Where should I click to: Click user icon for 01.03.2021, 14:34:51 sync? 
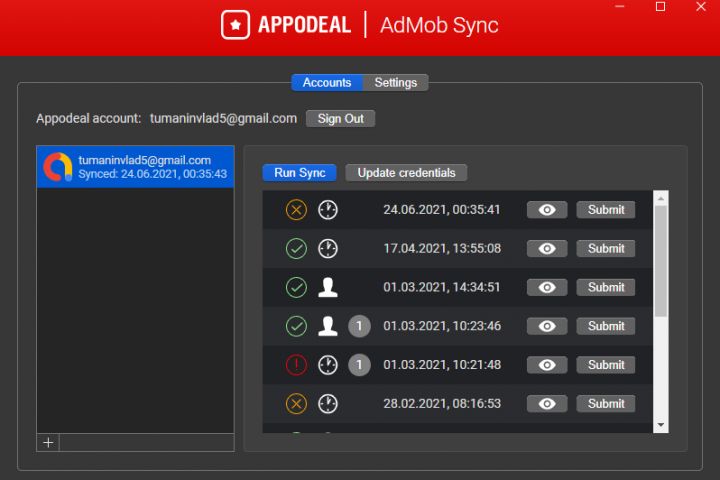[328, 288]
